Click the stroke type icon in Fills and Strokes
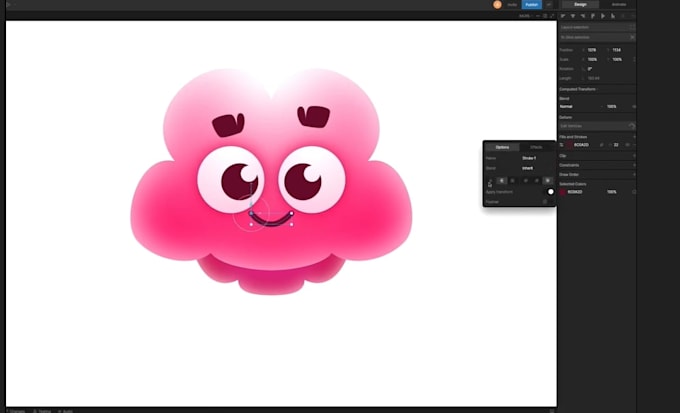This screenshot has height=413, width=680. [x=562, y=145]
